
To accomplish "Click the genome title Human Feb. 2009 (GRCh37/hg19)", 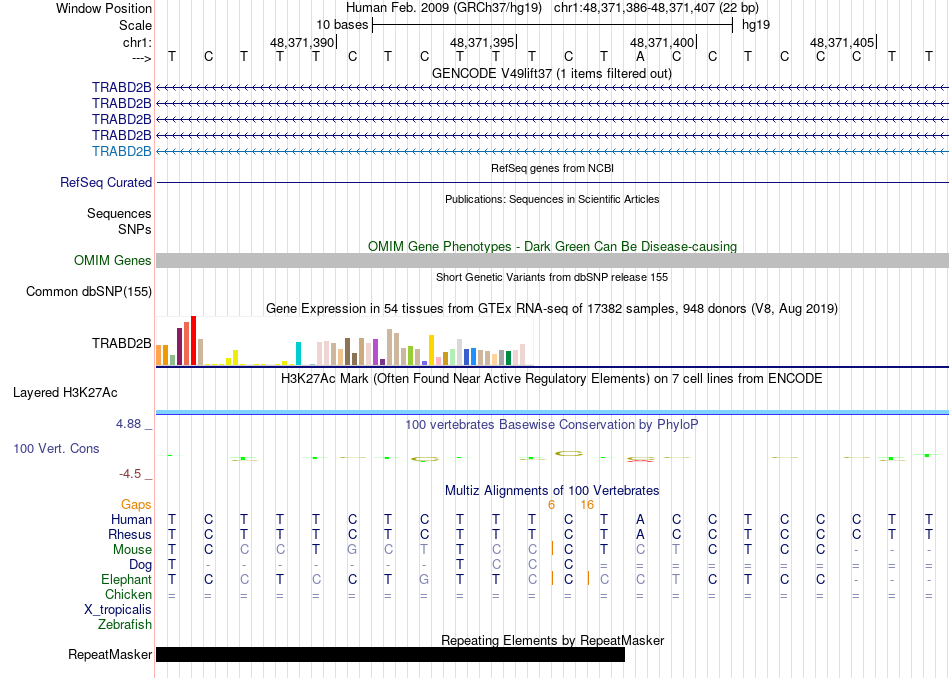I will 445,8.
